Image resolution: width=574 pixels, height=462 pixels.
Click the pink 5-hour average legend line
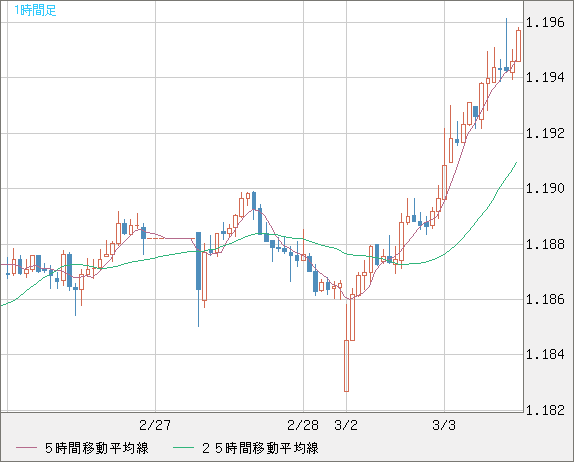(x=26, y=448)
